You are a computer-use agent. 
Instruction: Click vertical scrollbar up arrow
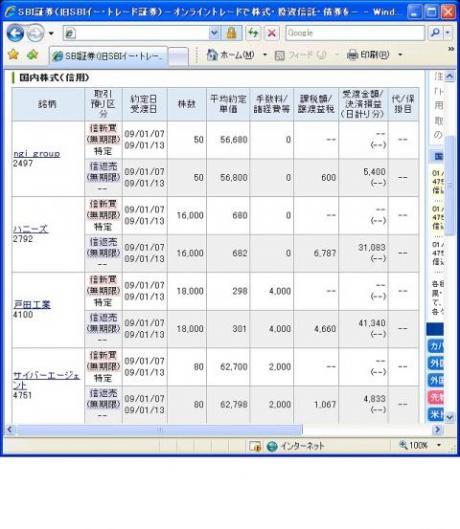coord(449,77)
